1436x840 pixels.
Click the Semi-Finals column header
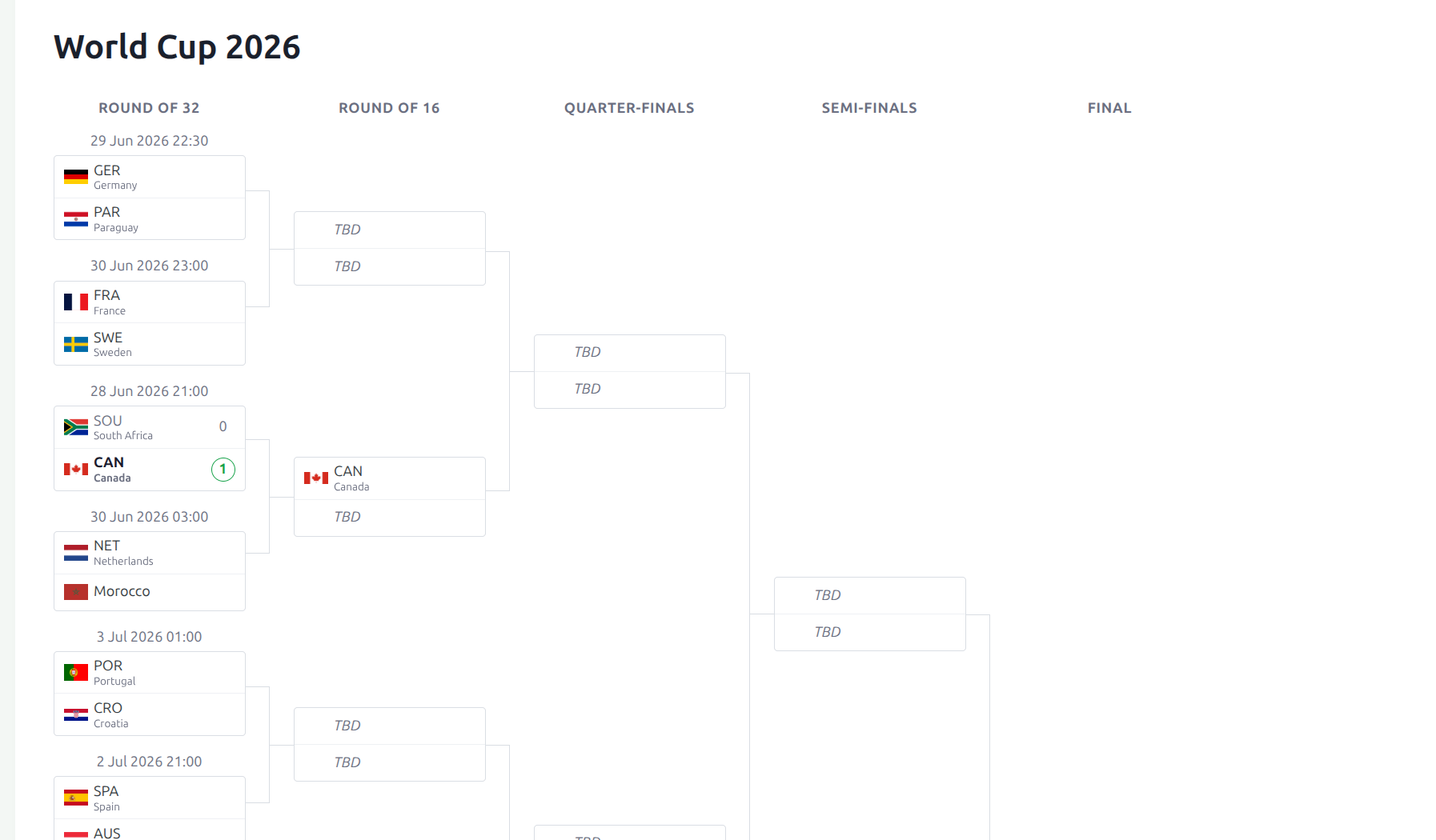click(x=869, y=108)
